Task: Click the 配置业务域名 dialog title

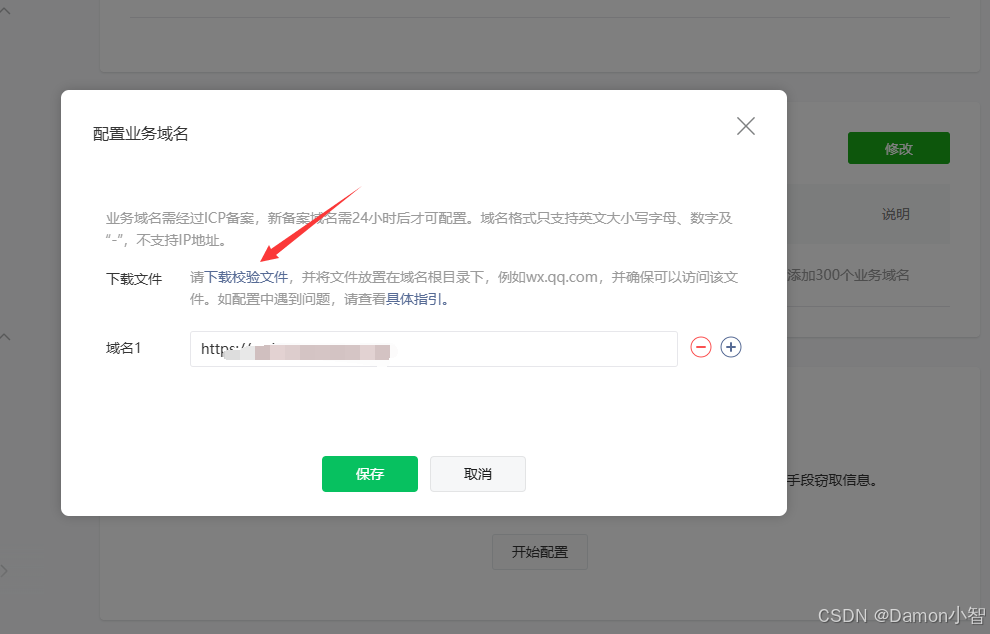Action: [141, 134]
